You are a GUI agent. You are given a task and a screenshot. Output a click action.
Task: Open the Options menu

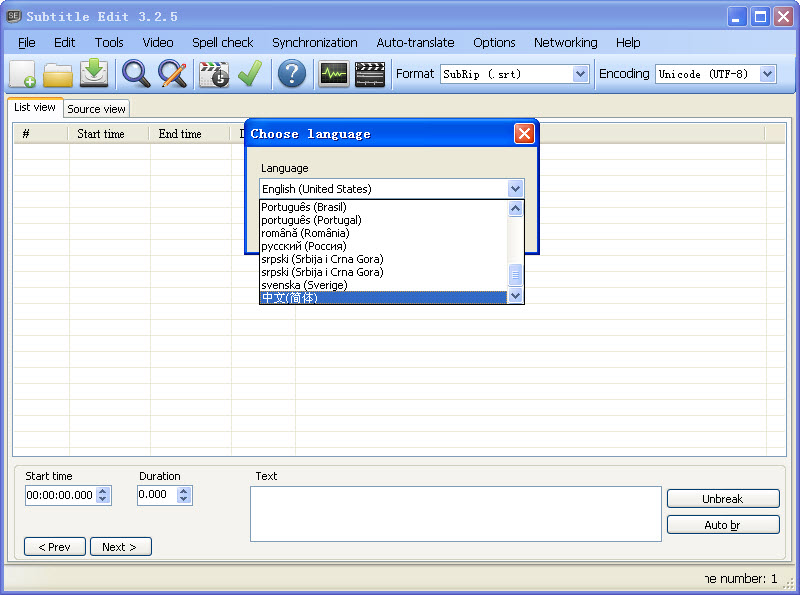click(x=494, y=43)
